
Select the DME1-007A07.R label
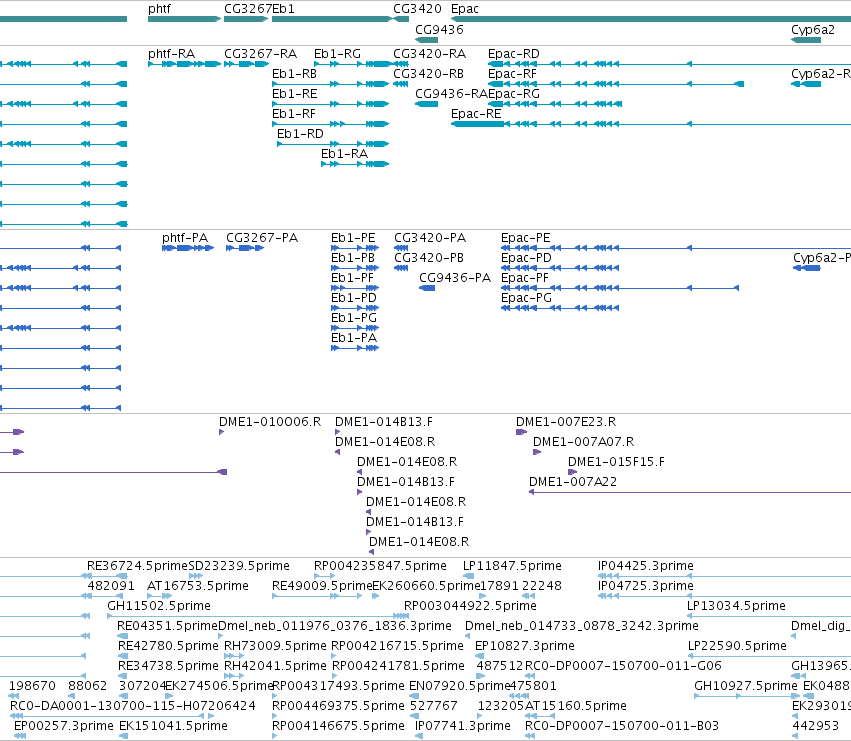pos(583,442)
